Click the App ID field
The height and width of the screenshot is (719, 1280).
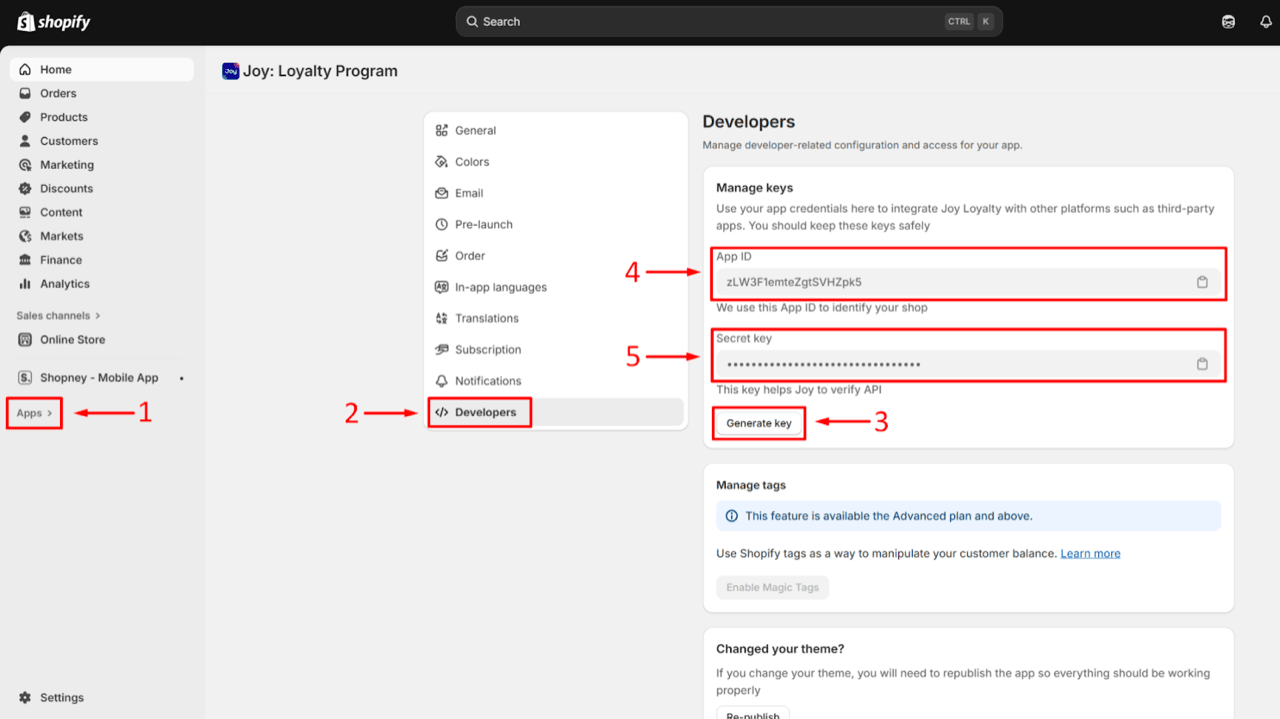pos(968,282)
